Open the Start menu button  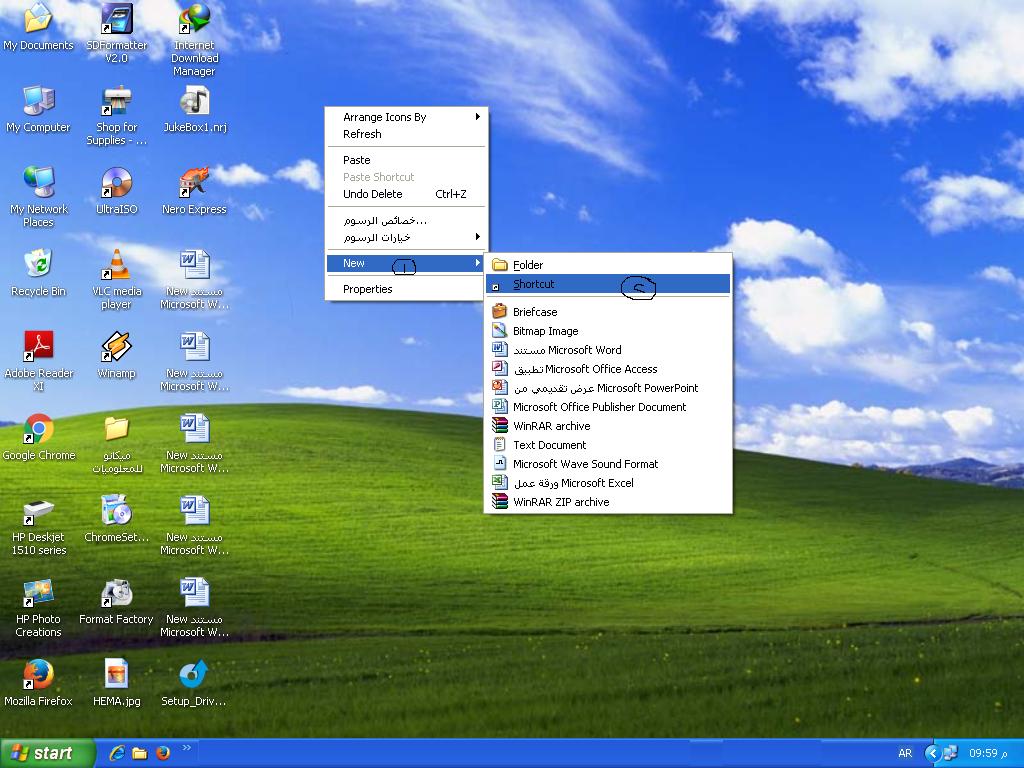tap(47, 753)
